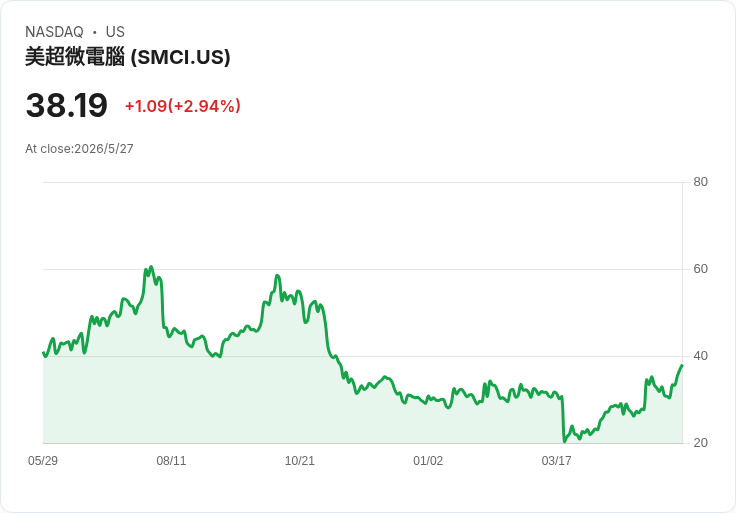This screenshot has width=736, height=513.
Task: Click the 10/21 date label on x-axis
Action: coord(299,460)
